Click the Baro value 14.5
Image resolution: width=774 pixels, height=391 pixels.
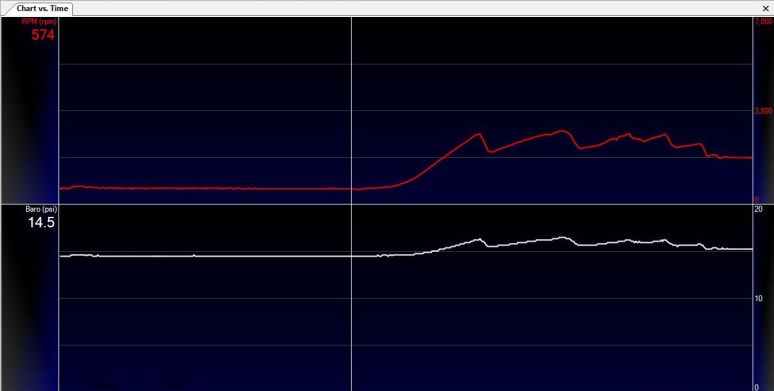41,223
